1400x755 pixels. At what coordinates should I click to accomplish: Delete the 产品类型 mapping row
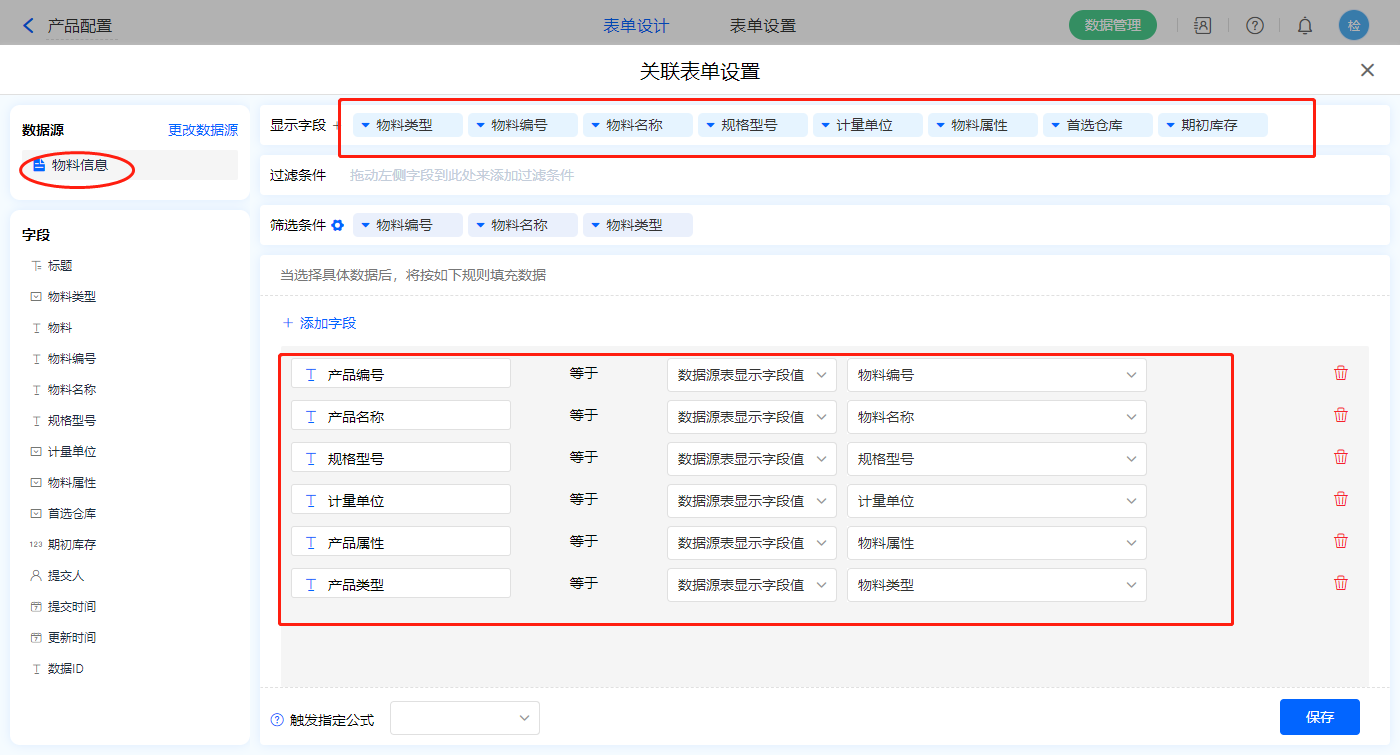tap(1341, 583)
